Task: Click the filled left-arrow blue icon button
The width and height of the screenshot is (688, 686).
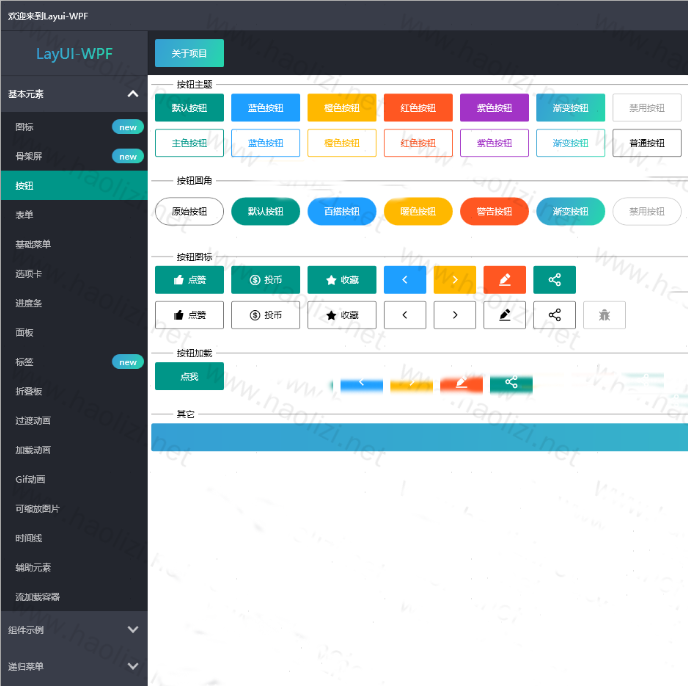Action: [x=405, y=280]
